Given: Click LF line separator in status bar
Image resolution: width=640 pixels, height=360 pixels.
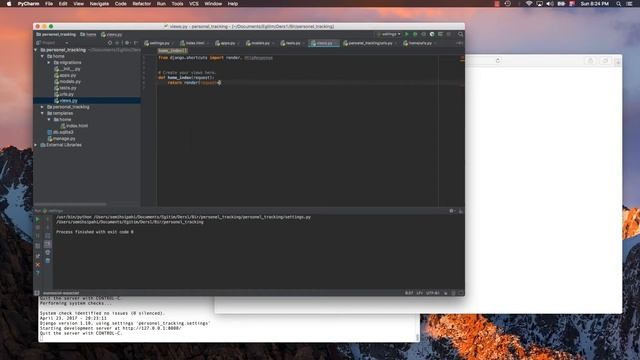Looking at the screenshot, I should 419,293.
